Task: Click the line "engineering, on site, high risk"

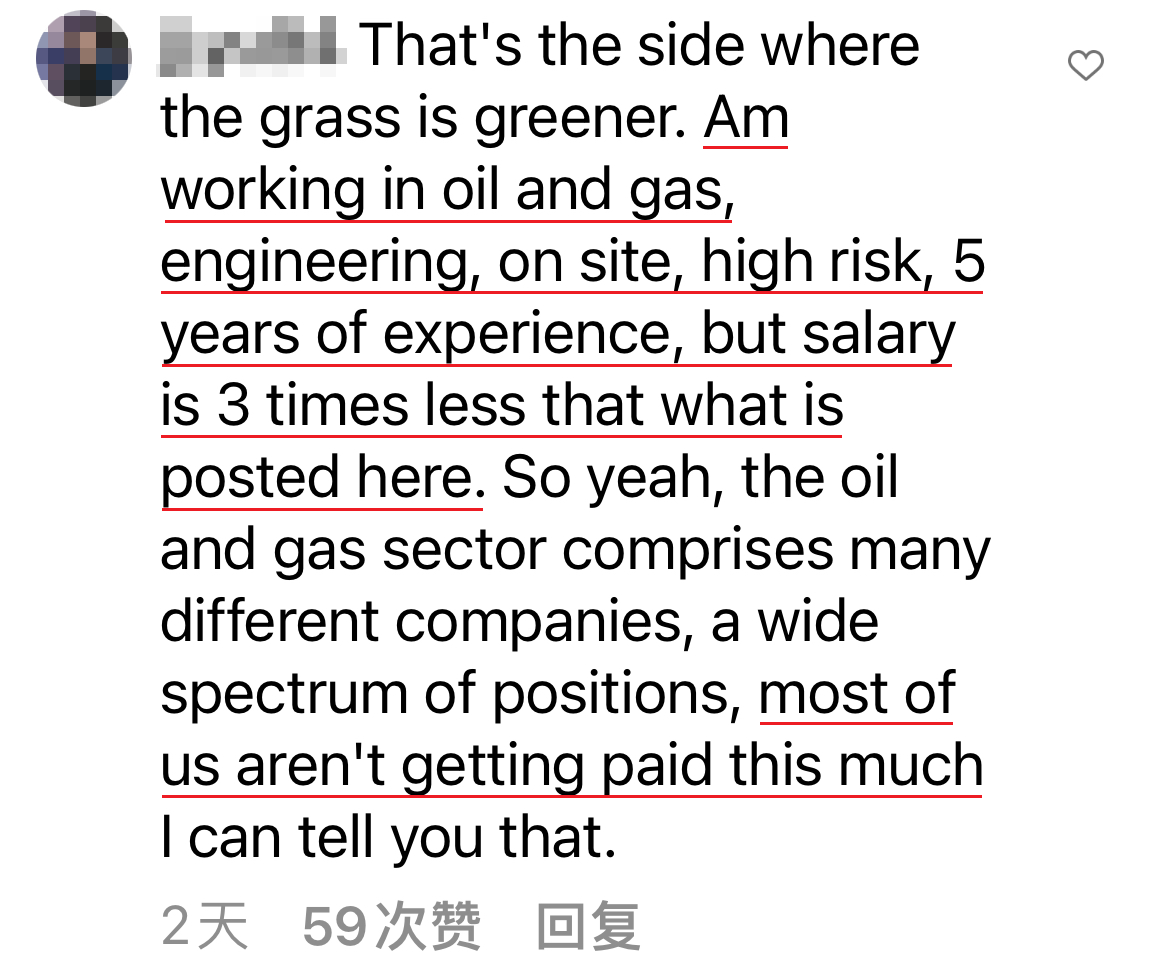Action: pyautogui.click(x=540, y=262)
